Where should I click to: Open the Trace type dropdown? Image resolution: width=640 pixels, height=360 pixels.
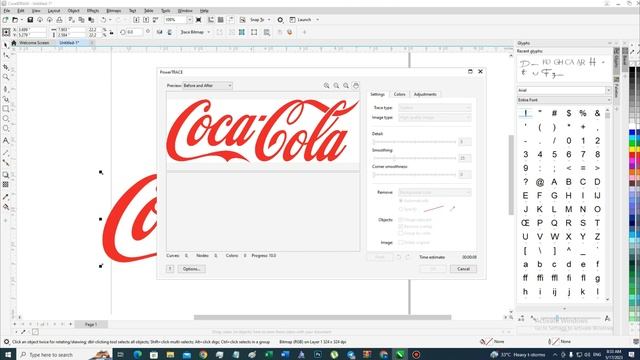click(435, 108)
